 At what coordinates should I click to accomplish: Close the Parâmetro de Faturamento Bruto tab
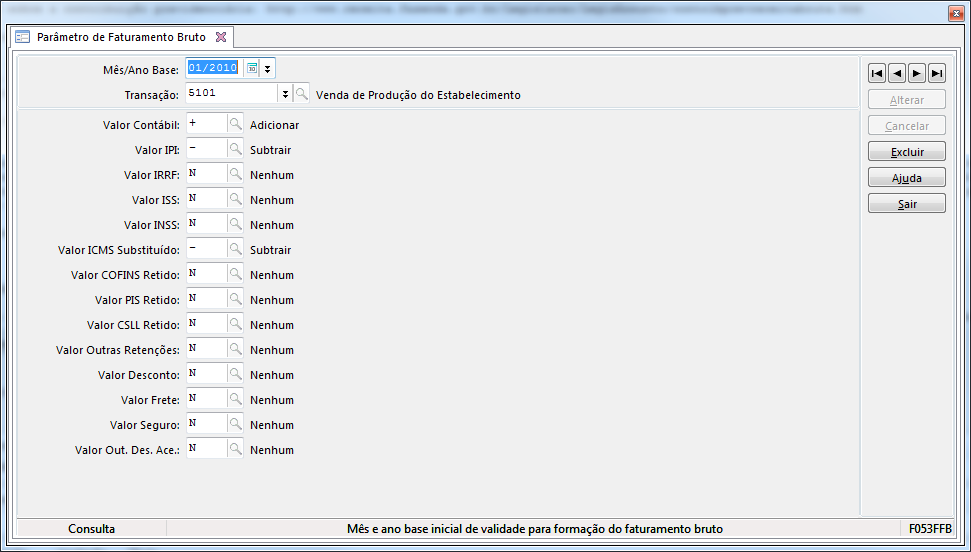click(x=221, y=37)
